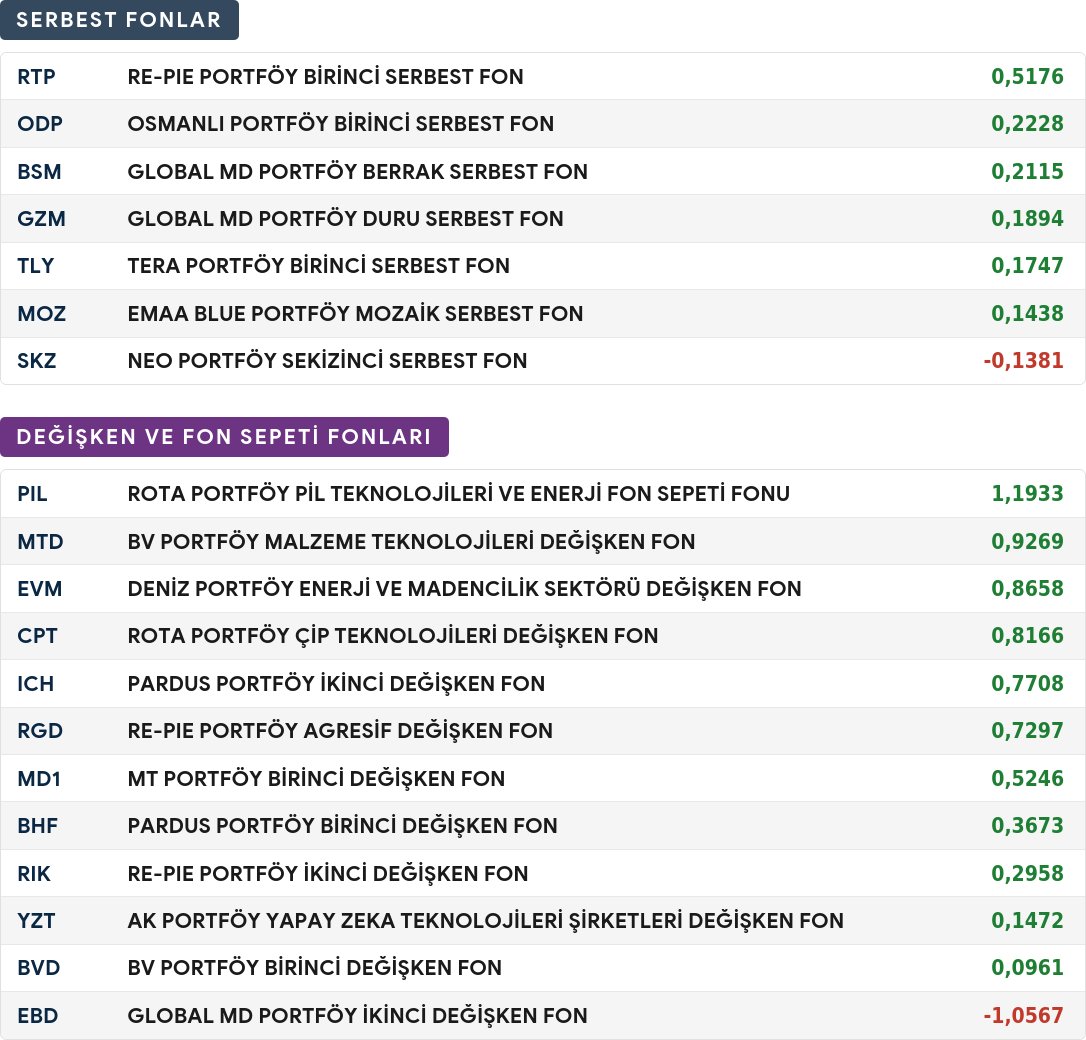Select GLOBAL MD PORTFÖY DURU SERBEST FON

pos(346,219)
